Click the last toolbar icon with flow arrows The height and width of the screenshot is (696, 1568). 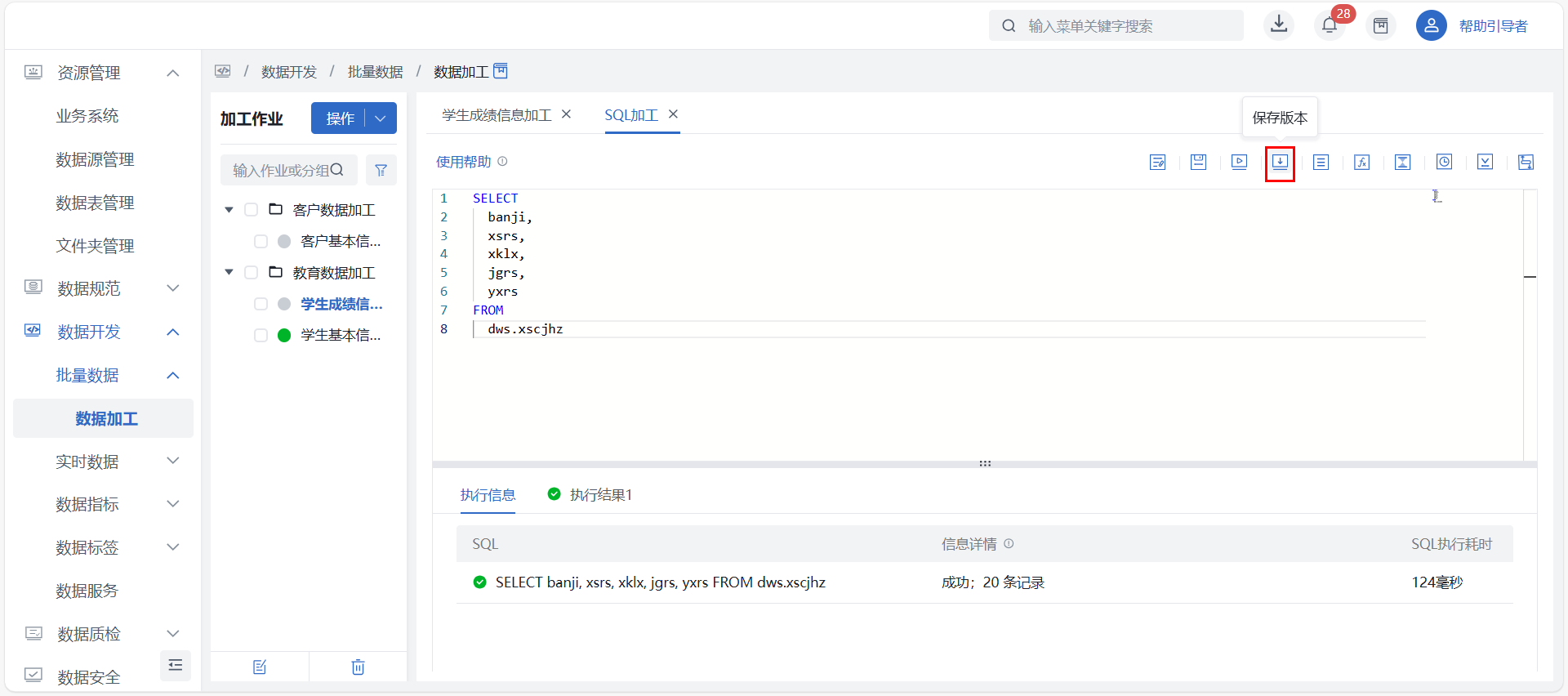[x=1526, y=162]
